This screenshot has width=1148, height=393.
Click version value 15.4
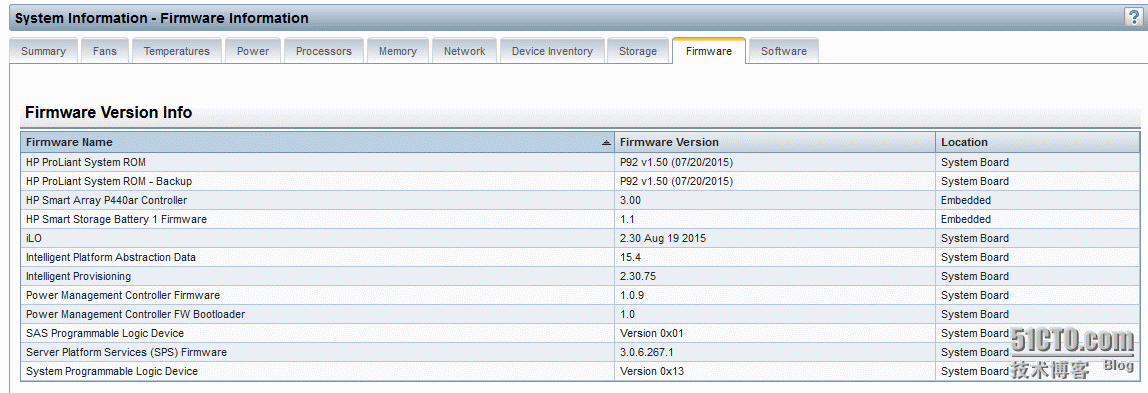pyautogui.click(x=630, y=257)
